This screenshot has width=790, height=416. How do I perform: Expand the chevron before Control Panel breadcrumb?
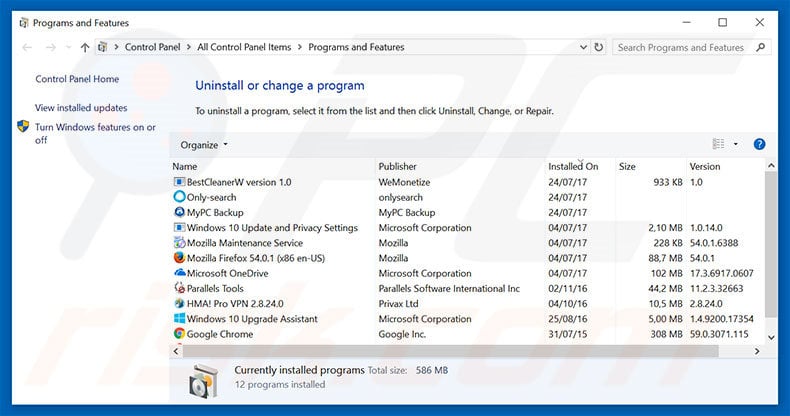pyautogui.click(x=116, y=47)
